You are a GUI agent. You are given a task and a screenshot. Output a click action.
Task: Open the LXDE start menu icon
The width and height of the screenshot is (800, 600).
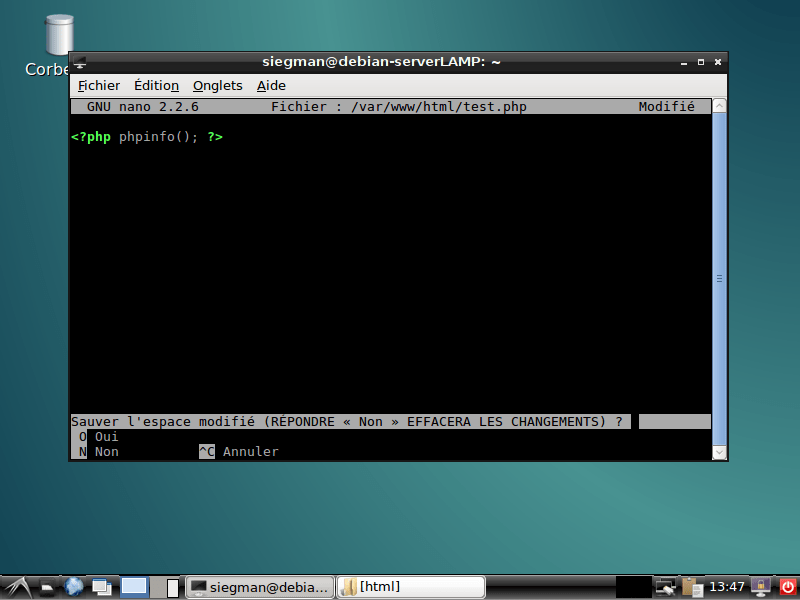coord(19,586)
